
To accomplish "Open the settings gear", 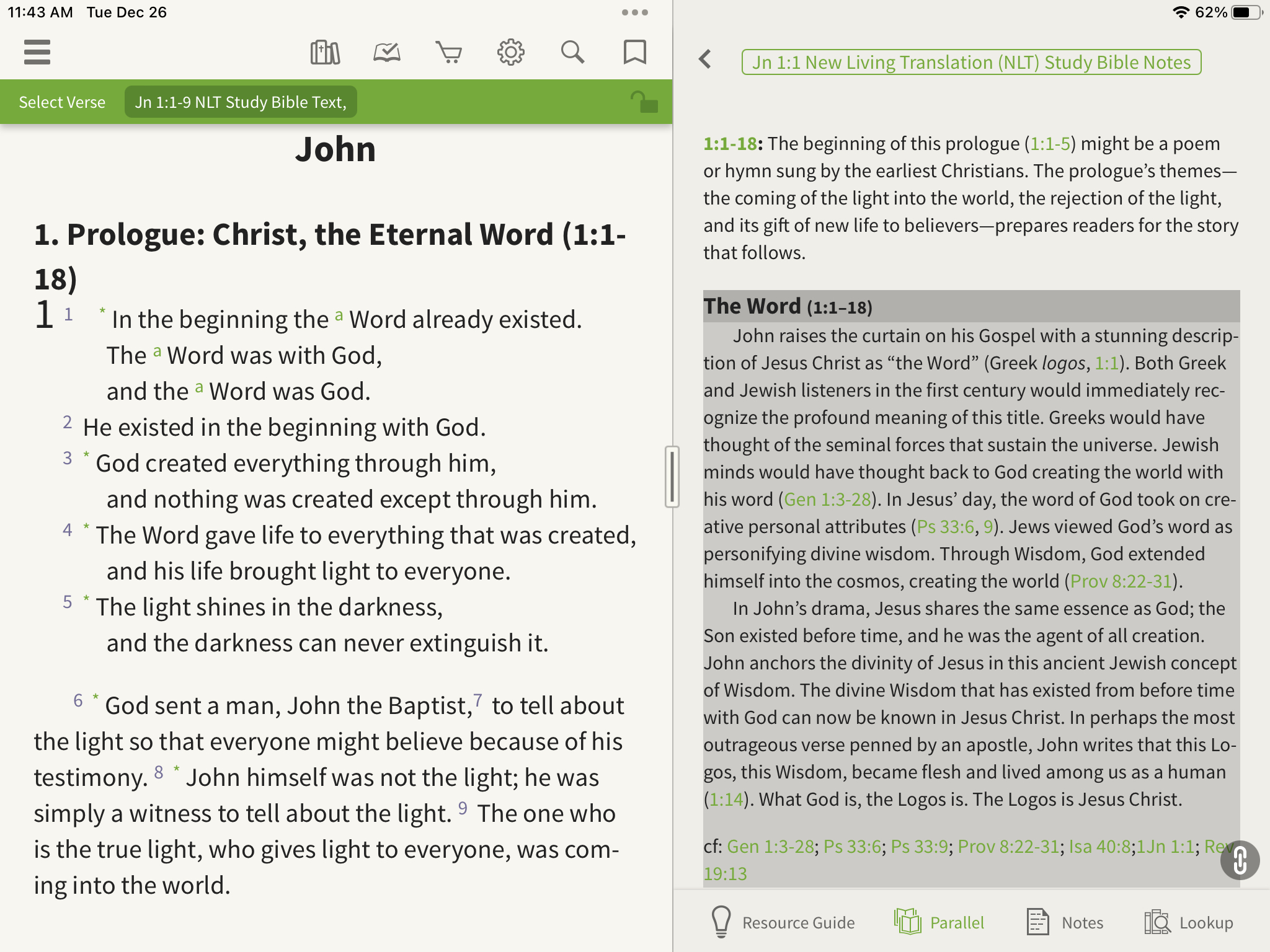I will pos(510,53).
